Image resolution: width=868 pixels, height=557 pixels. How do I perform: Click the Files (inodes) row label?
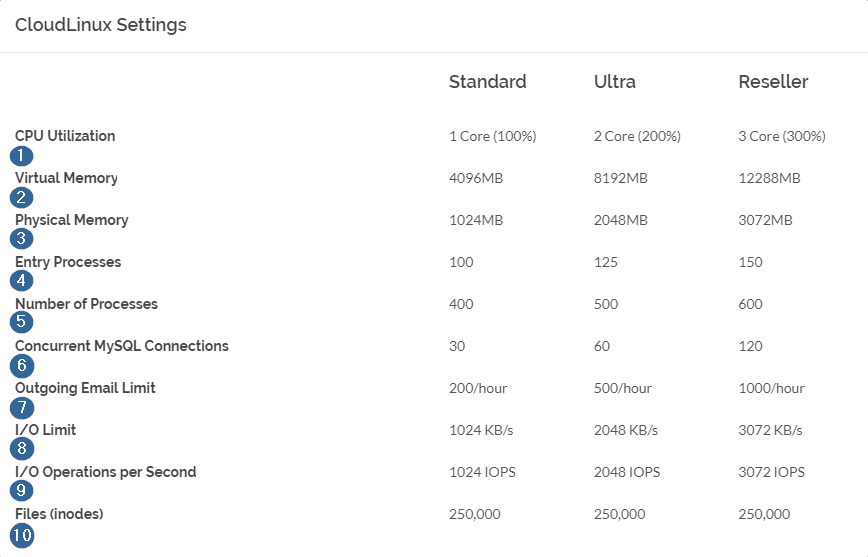pos(59,514)
